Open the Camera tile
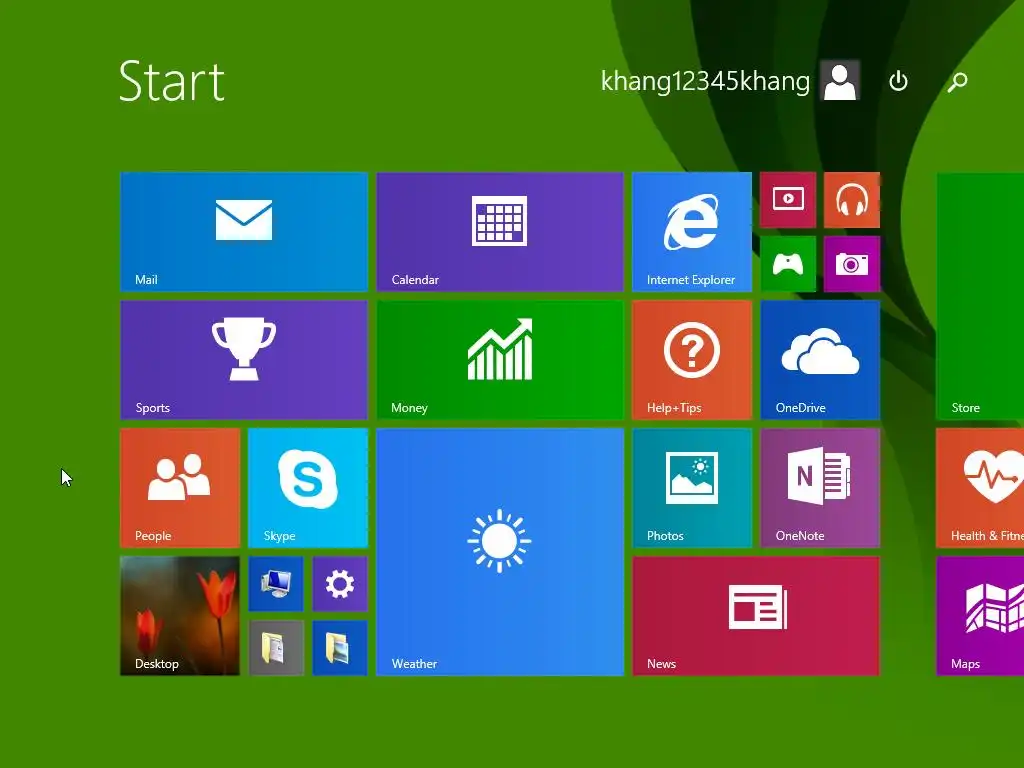This screenshot has height=768, width=1024. click(x=852, y=264)
